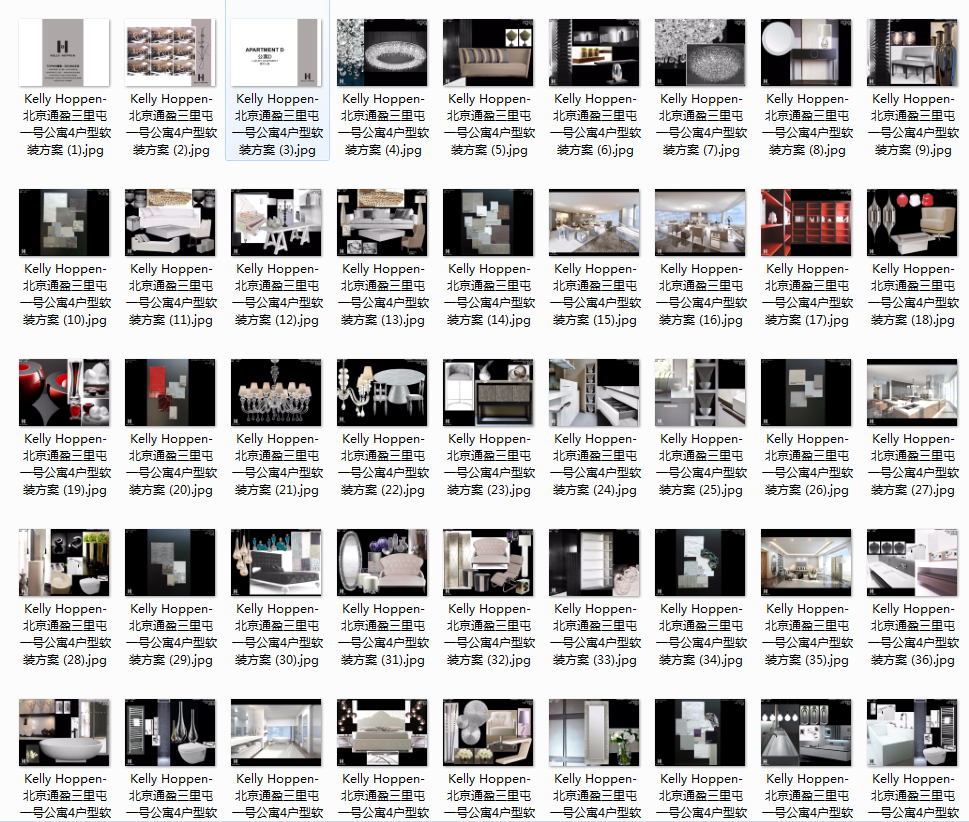Screen dimensions: 969x822
Task: Select the white sofa moodboard (11).jpg
Action: click(x=170, y=222)
